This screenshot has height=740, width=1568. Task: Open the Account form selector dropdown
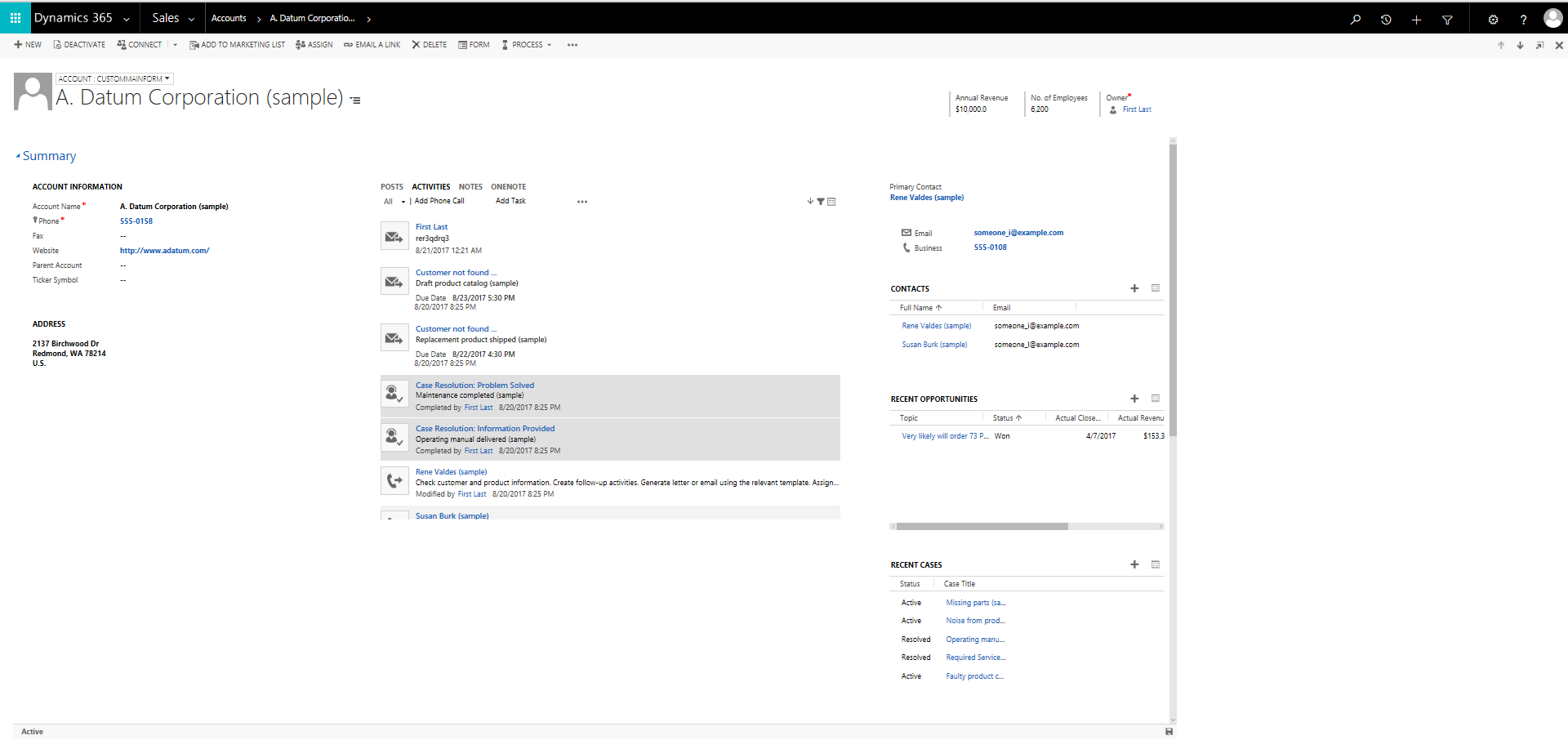[114, 79]
